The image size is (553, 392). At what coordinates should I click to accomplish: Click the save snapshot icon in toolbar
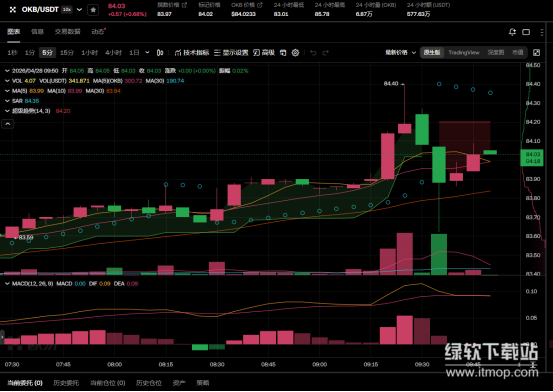(283, 53)
